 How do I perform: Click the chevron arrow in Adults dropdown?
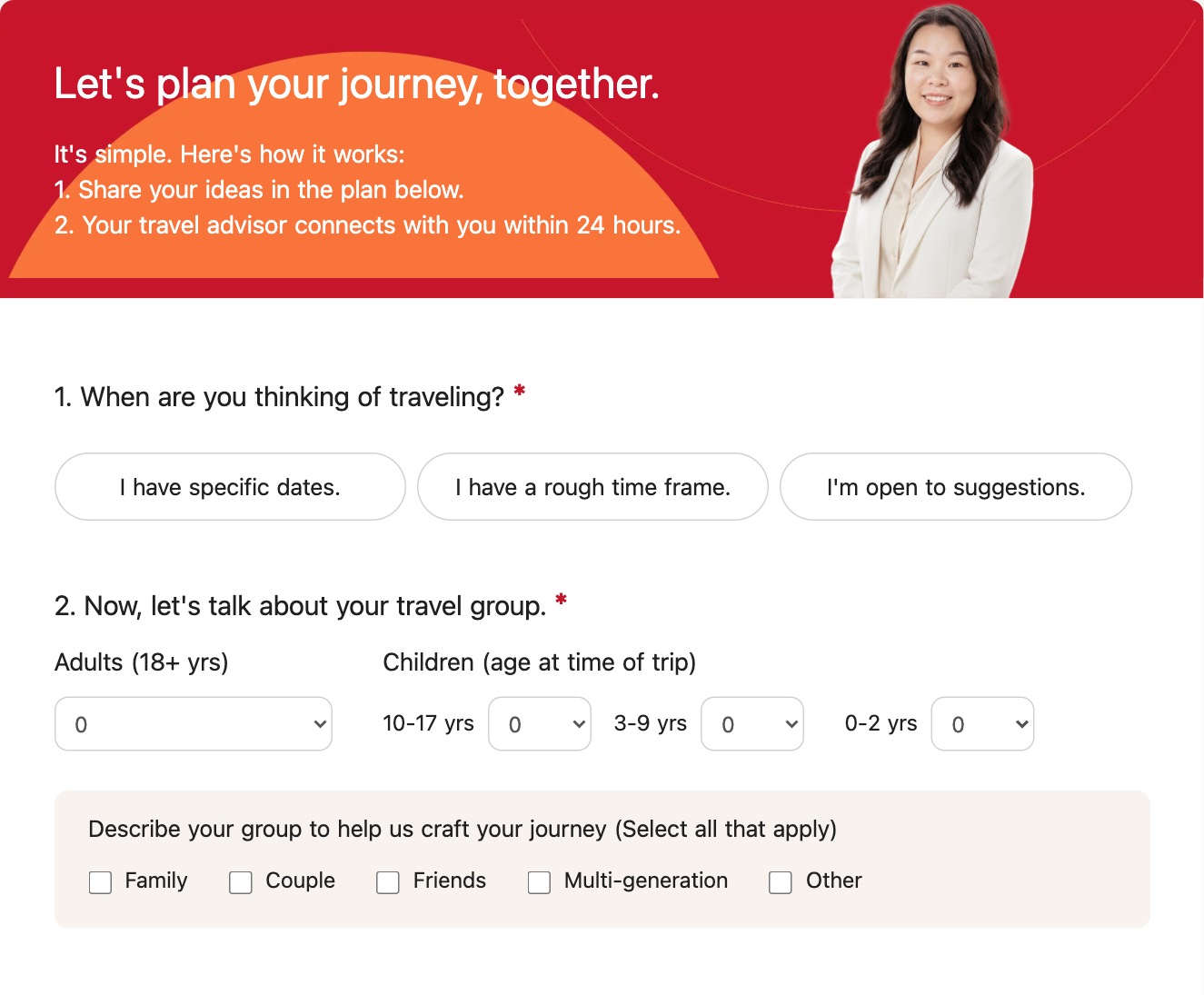pyautogui.click(x=320, y=724)
